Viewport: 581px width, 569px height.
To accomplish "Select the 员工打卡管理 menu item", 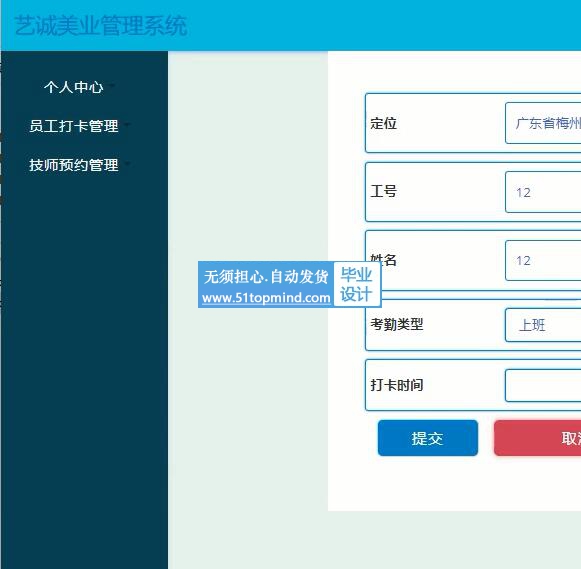I will (x=74, y=126).
